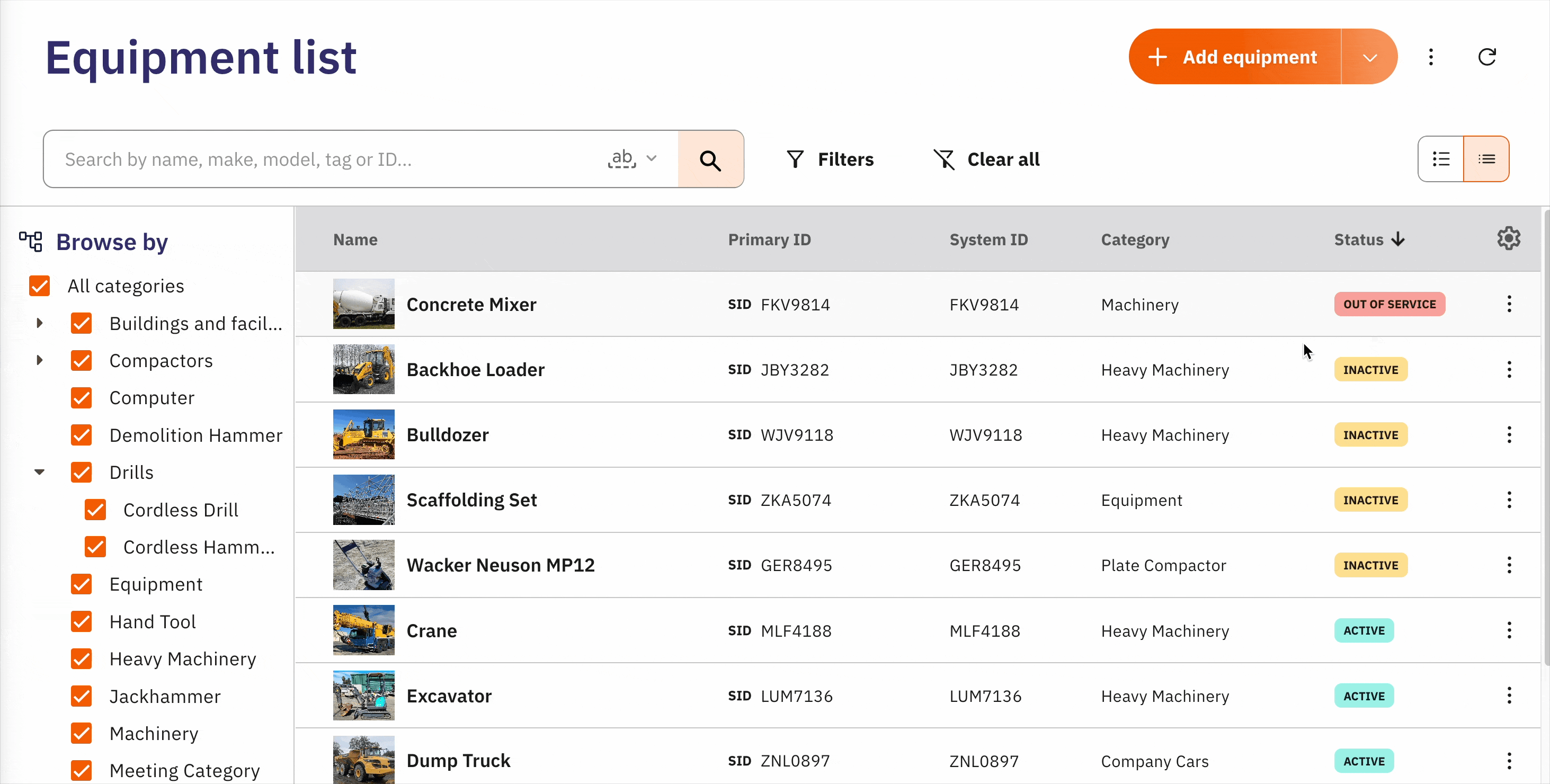Open Filters panel
The height and width of the screenshot is (784, 1550).
[830, 159]
